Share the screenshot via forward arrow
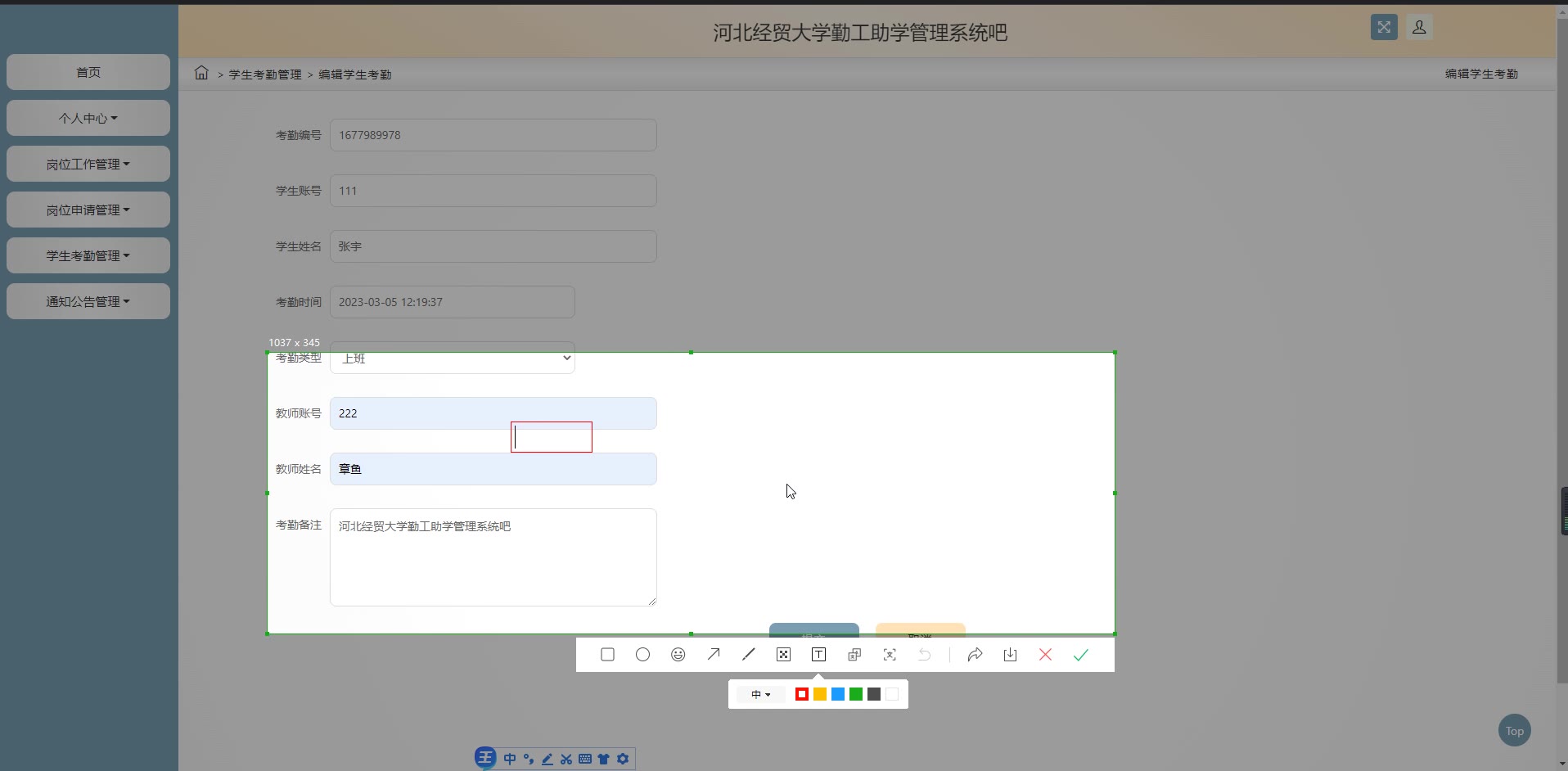 975,655
